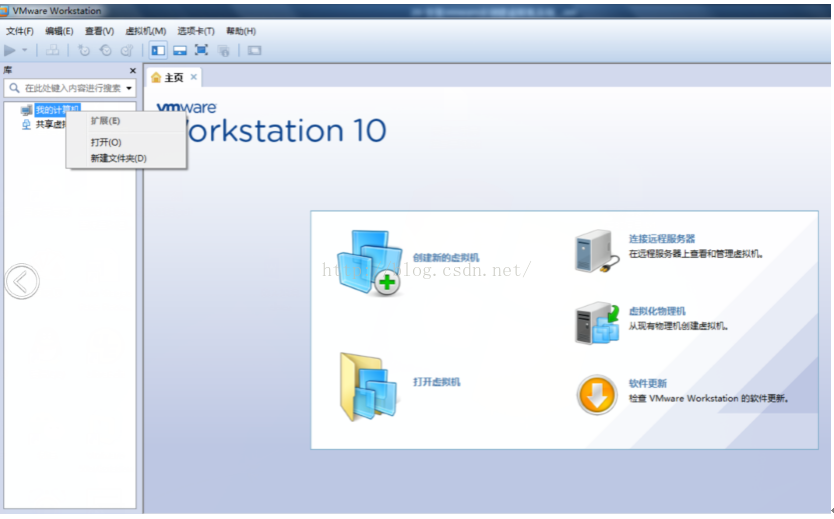The width and height of the screenshot is (834, 519).
Task: Click the shared VMs tree icon
Action: (x=26, y=124)
